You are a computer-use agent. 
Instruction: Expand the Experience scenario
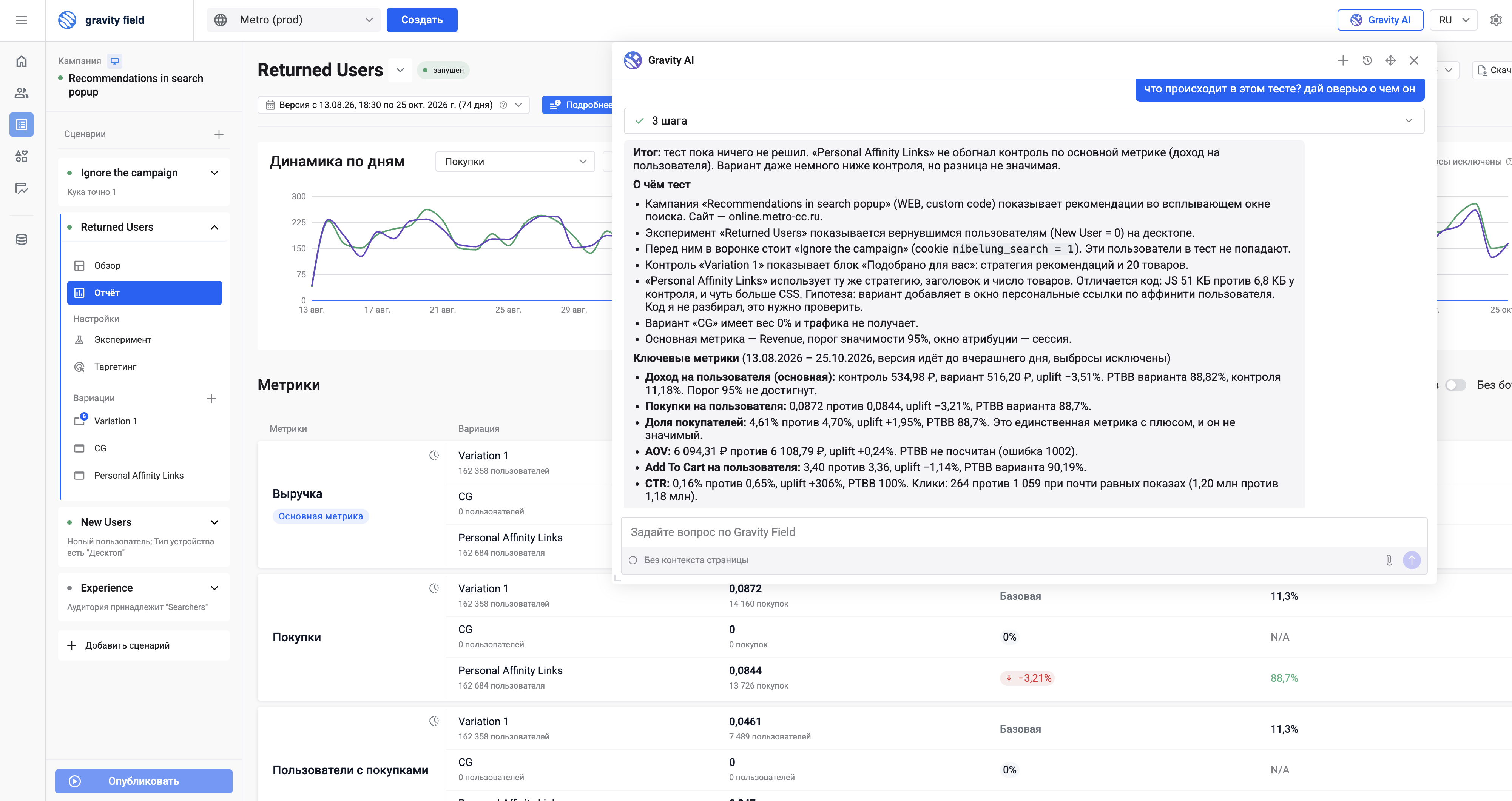coord(214,588)
